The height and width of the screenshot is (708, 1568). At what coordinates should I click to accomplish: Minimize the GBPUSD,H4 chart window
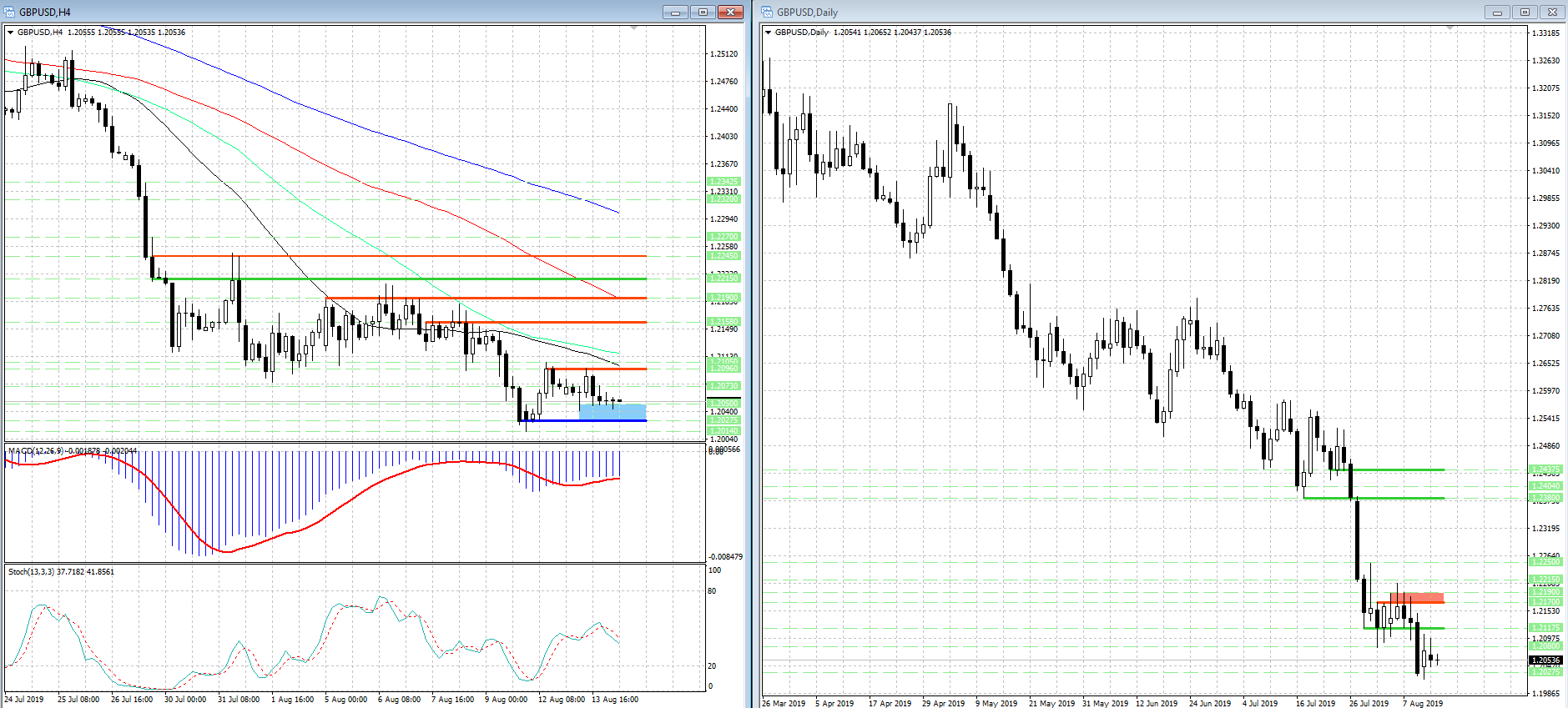coord(675,12)
